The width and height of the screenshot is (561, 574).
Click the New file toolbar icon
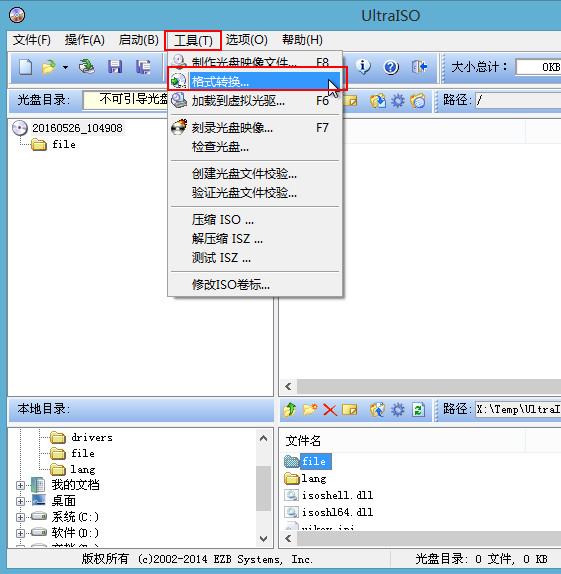point(25,67)
